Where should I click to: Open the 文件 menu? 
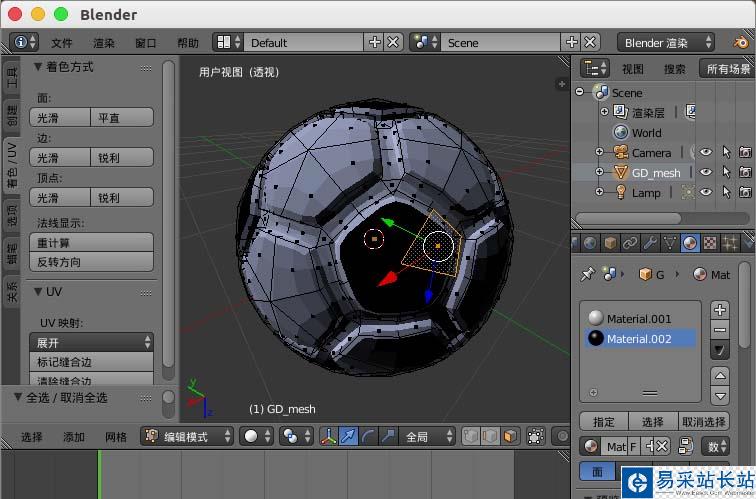pyautogui.click(x=61, y=43)
